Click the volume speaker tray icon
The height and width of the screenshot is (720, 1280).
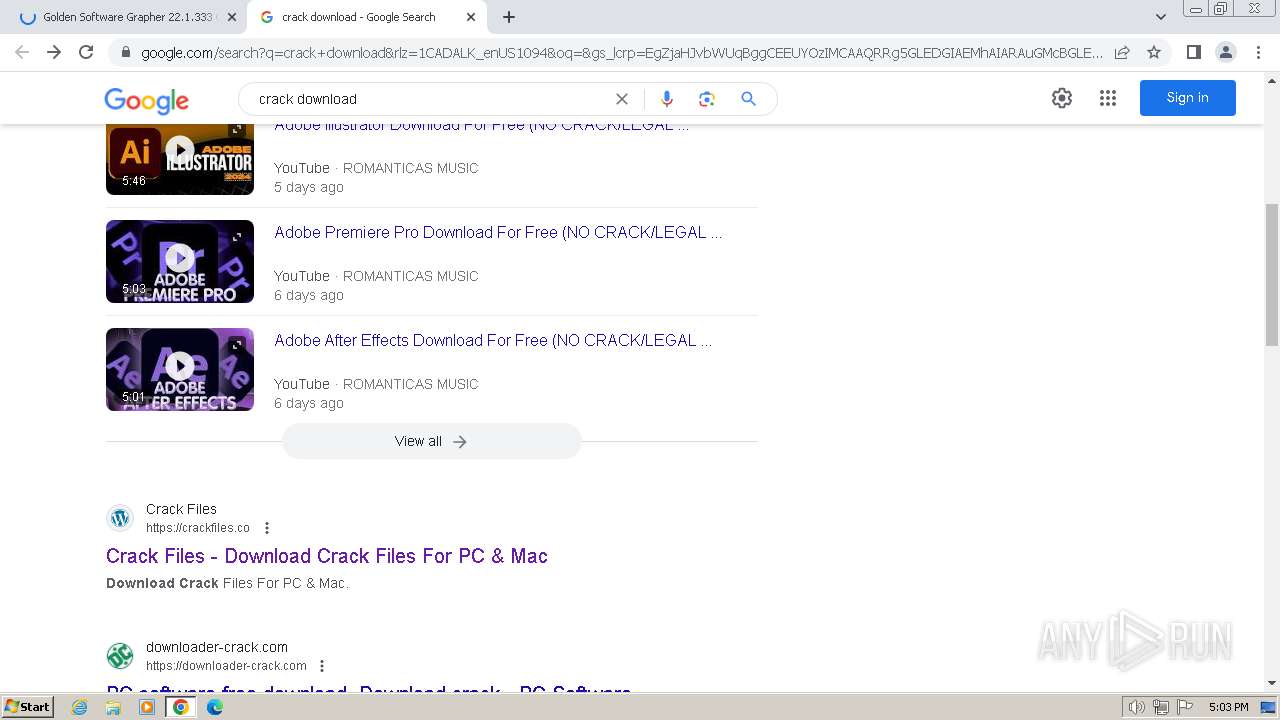tap(1137, 707)
